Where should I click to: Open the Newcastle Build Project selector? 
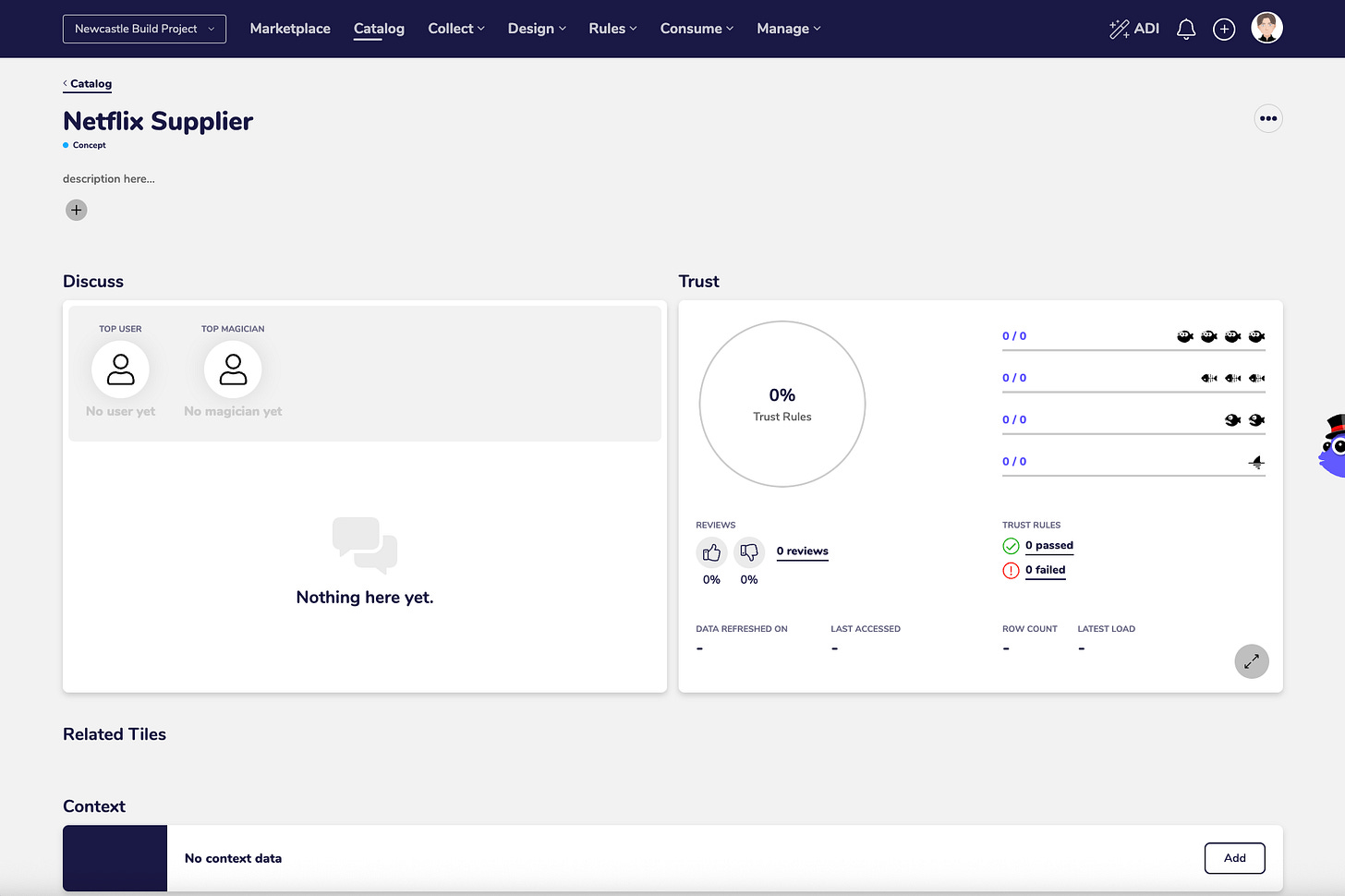(144, 29)
